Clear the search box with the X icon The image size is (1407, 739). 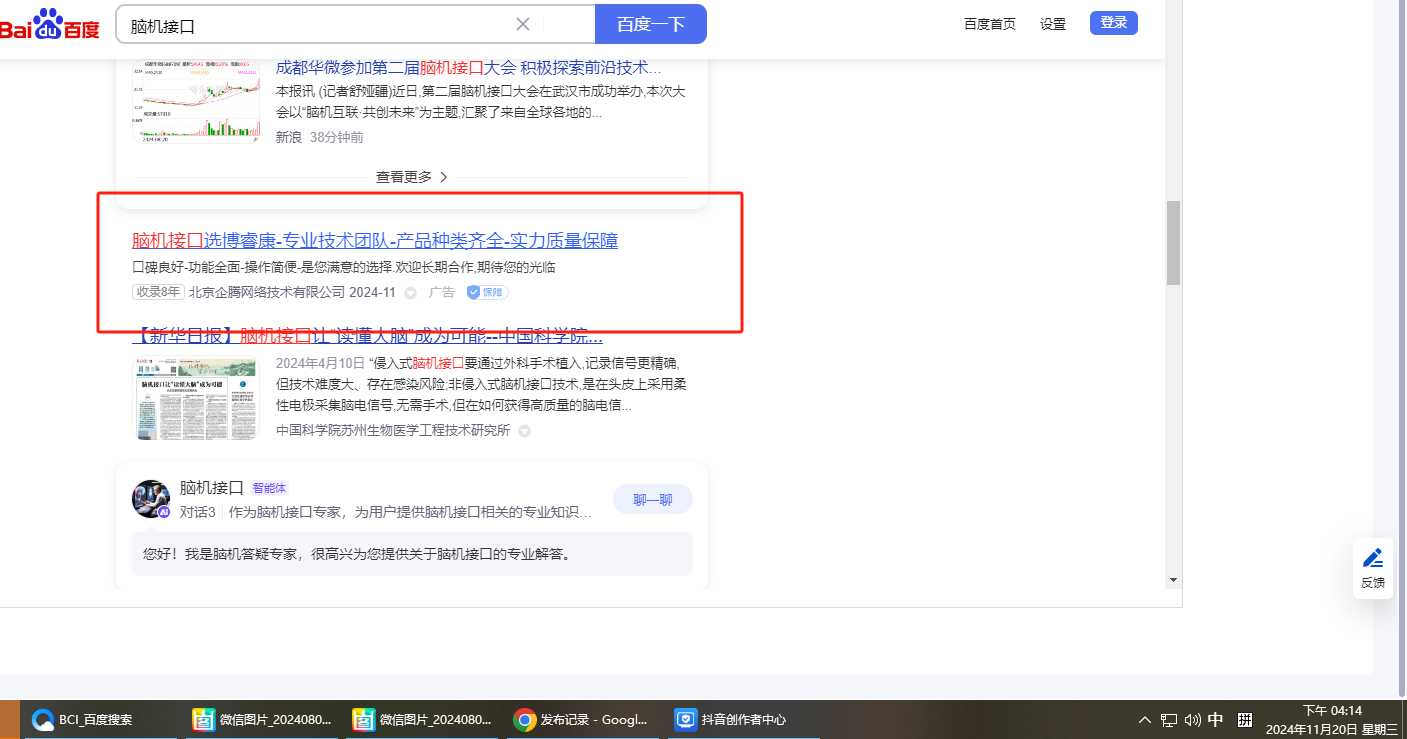522,24
